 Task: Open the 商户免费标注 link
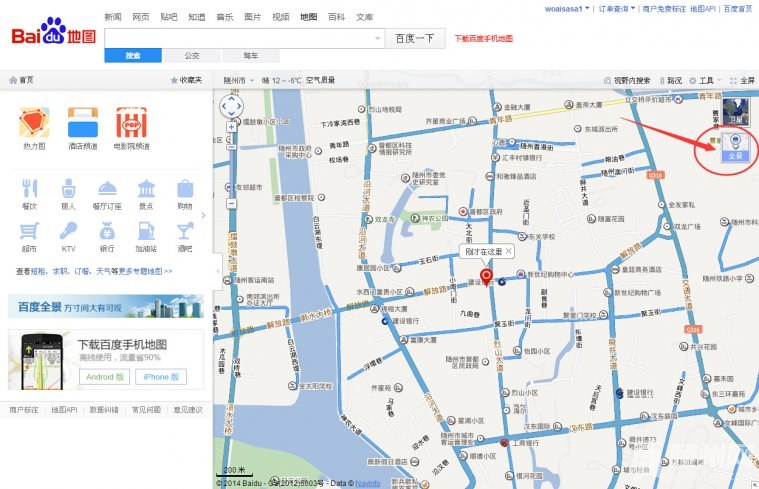tap(664, 9)
